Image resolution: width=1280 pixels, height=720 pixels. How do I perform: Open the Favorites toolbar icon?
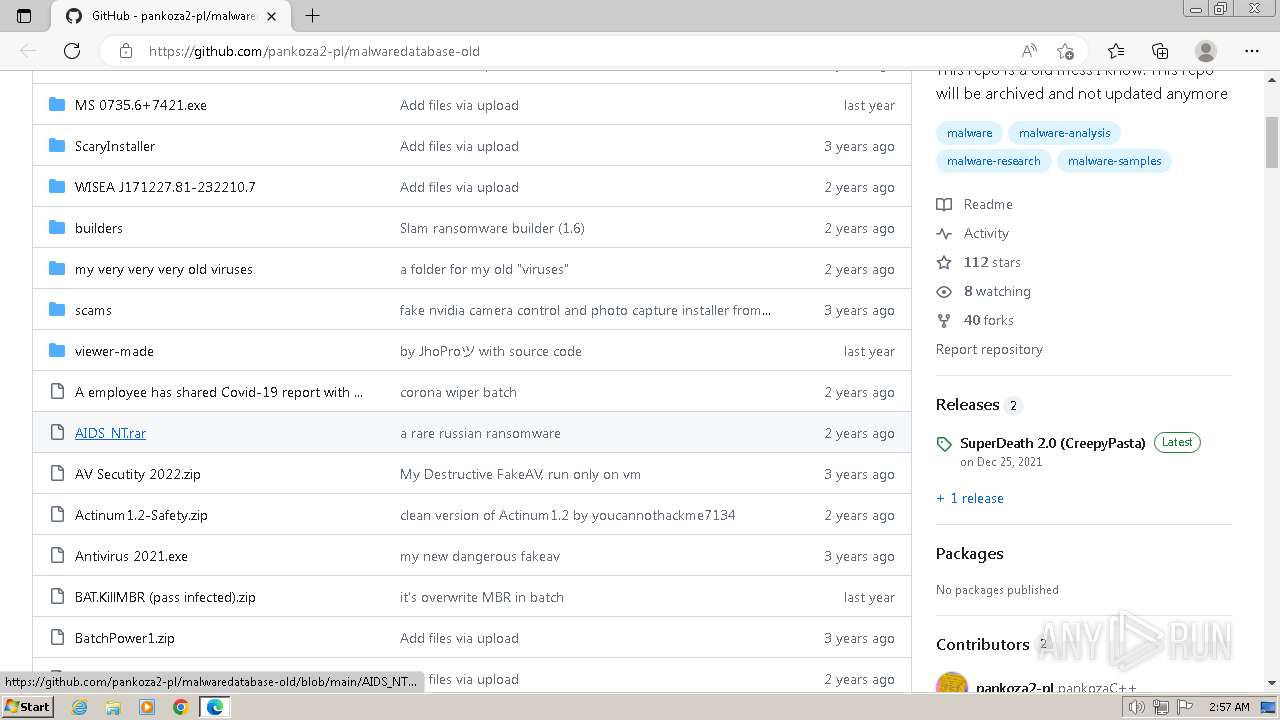pos(1116,51)
